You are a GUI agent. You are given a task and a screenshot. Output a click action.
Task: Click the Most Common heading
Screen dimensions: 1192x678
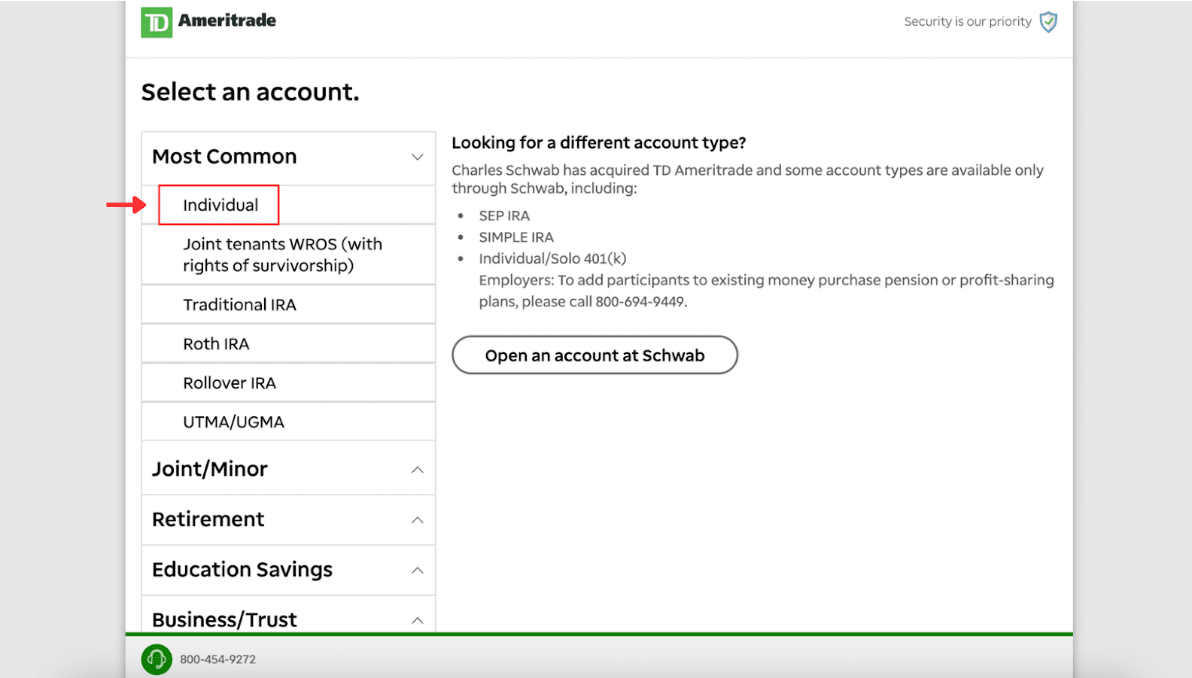pos(224,157)
